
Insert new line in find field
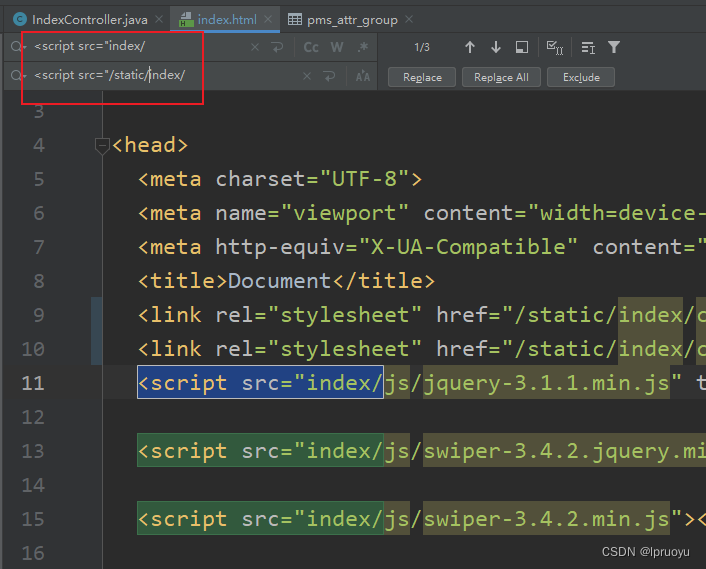pos(278,47)
